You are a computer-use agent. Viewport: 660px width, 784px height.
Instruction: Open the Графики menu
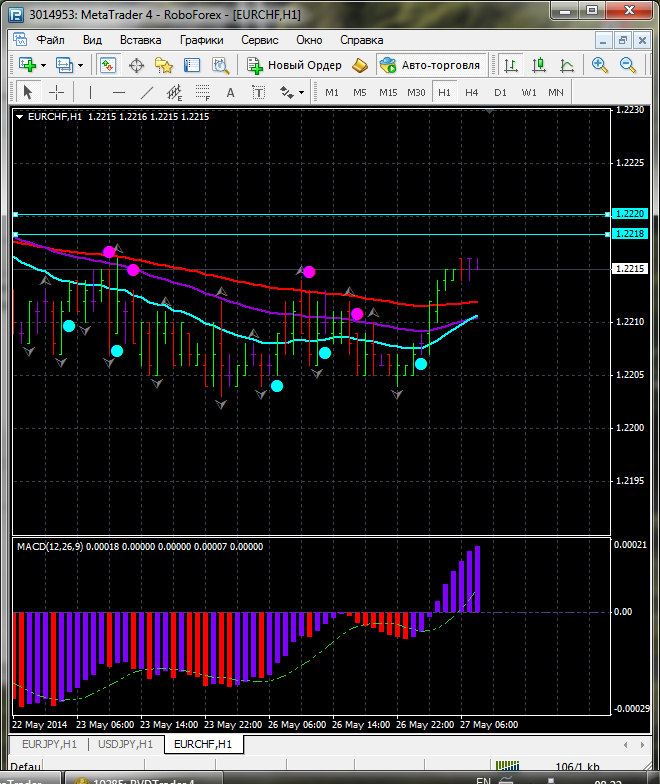pos(201,40)
